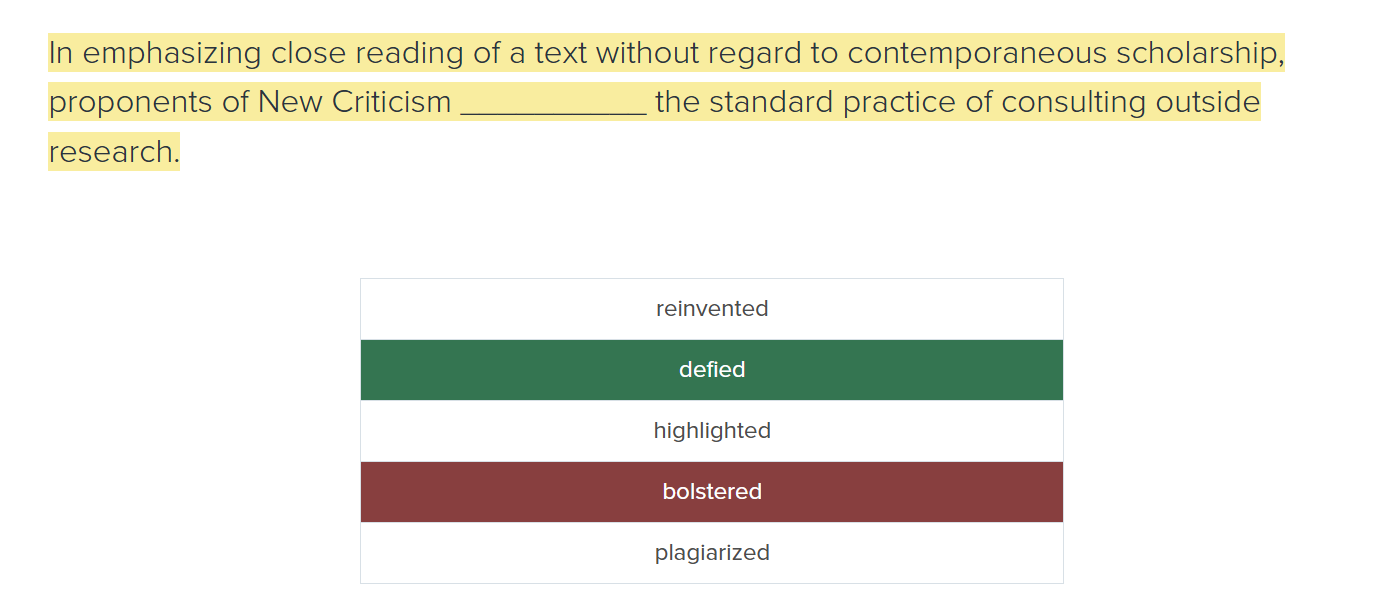Viewport: 1381px width, 611px height.
Task: Click the word 'outside' in the second line
Action: pos(1208,102)
